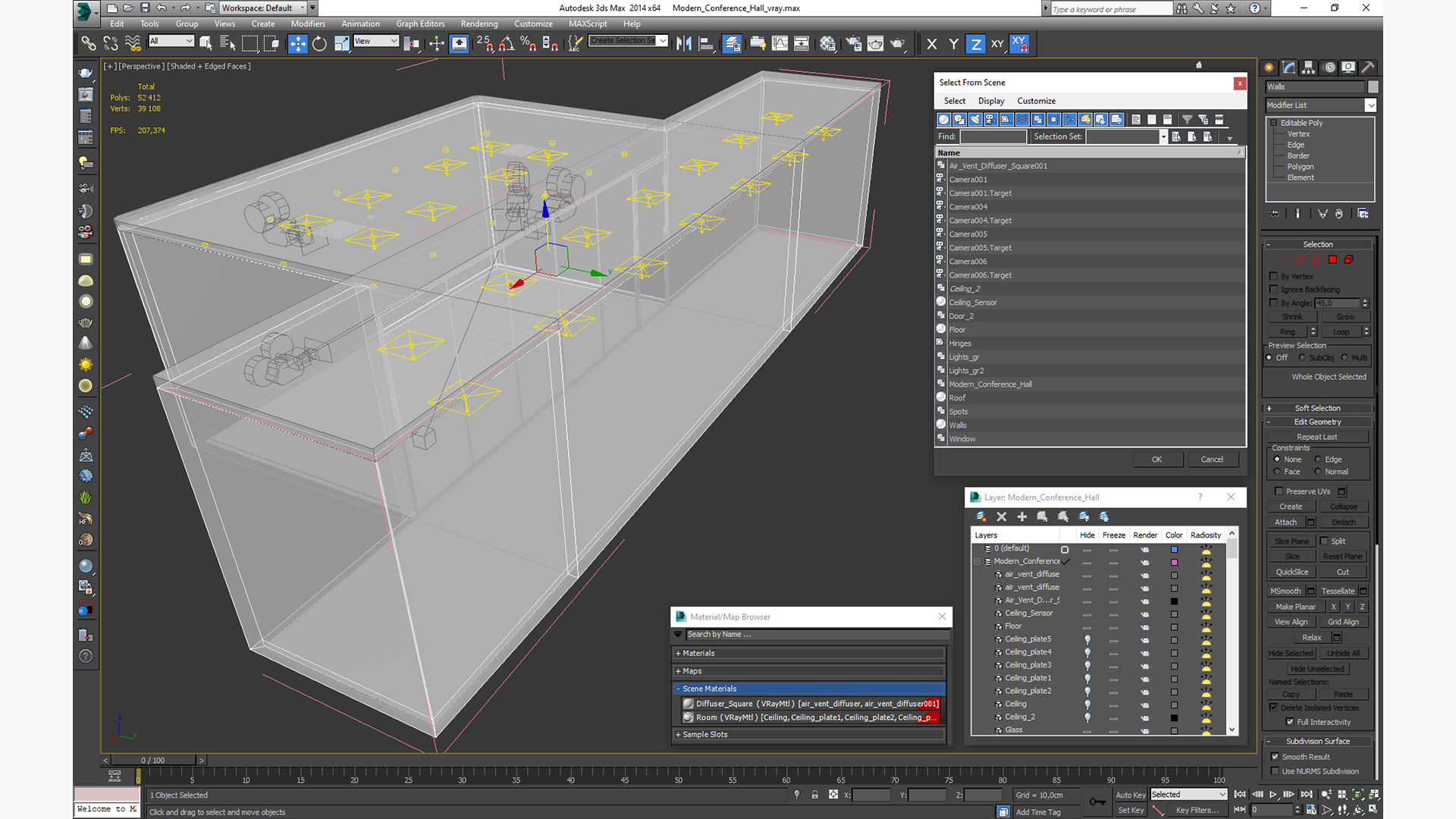Click Create New Layer icon in Layer window
The image size is (1456, 819).
pos(981,516)
